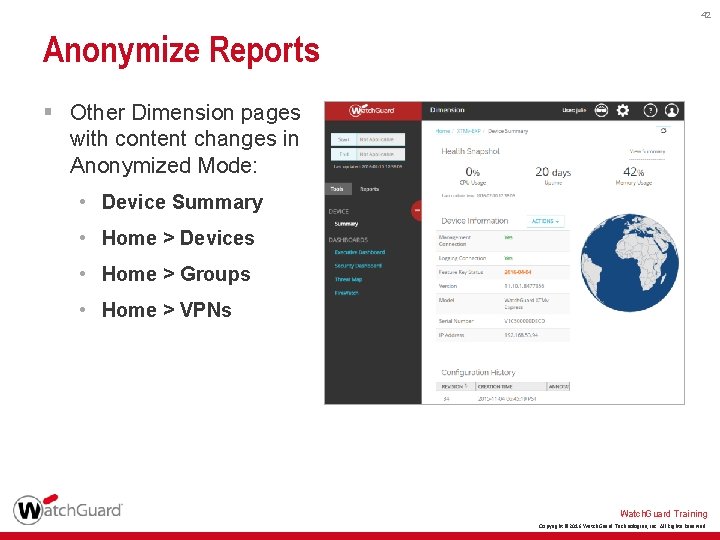Screen dimensions: 720x540
Task: Click the orange Feature Key Status date
Action: [x=518, y=272]
